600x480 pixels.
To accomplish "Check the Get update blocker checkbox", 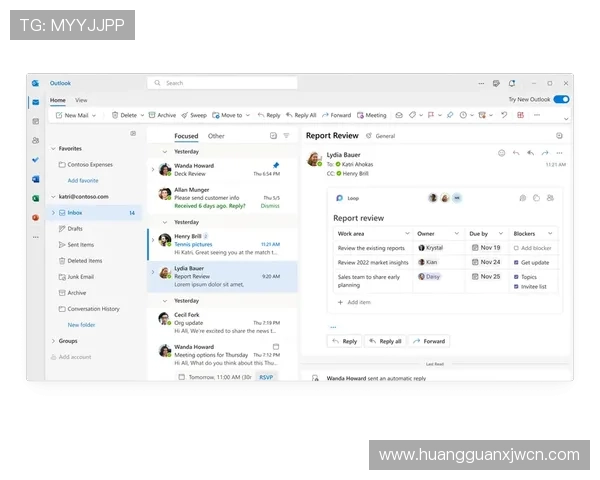I will coord(516,262).
